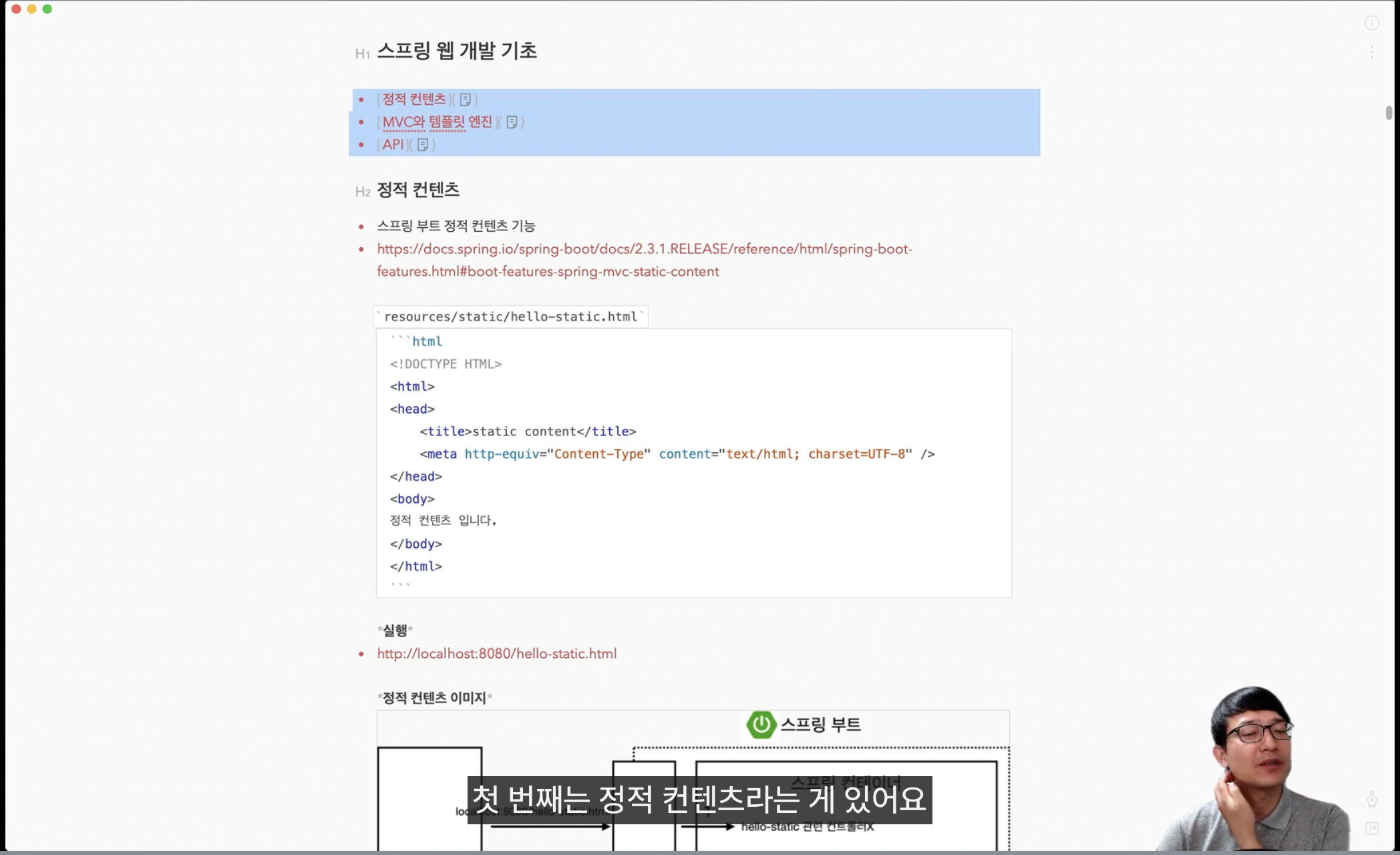The height and width of the screenshot is (855, 1400).
Task: Click the 정적 컨텐츠 H2 heading text
Action: pyautogui.click(x=418, y=190)
